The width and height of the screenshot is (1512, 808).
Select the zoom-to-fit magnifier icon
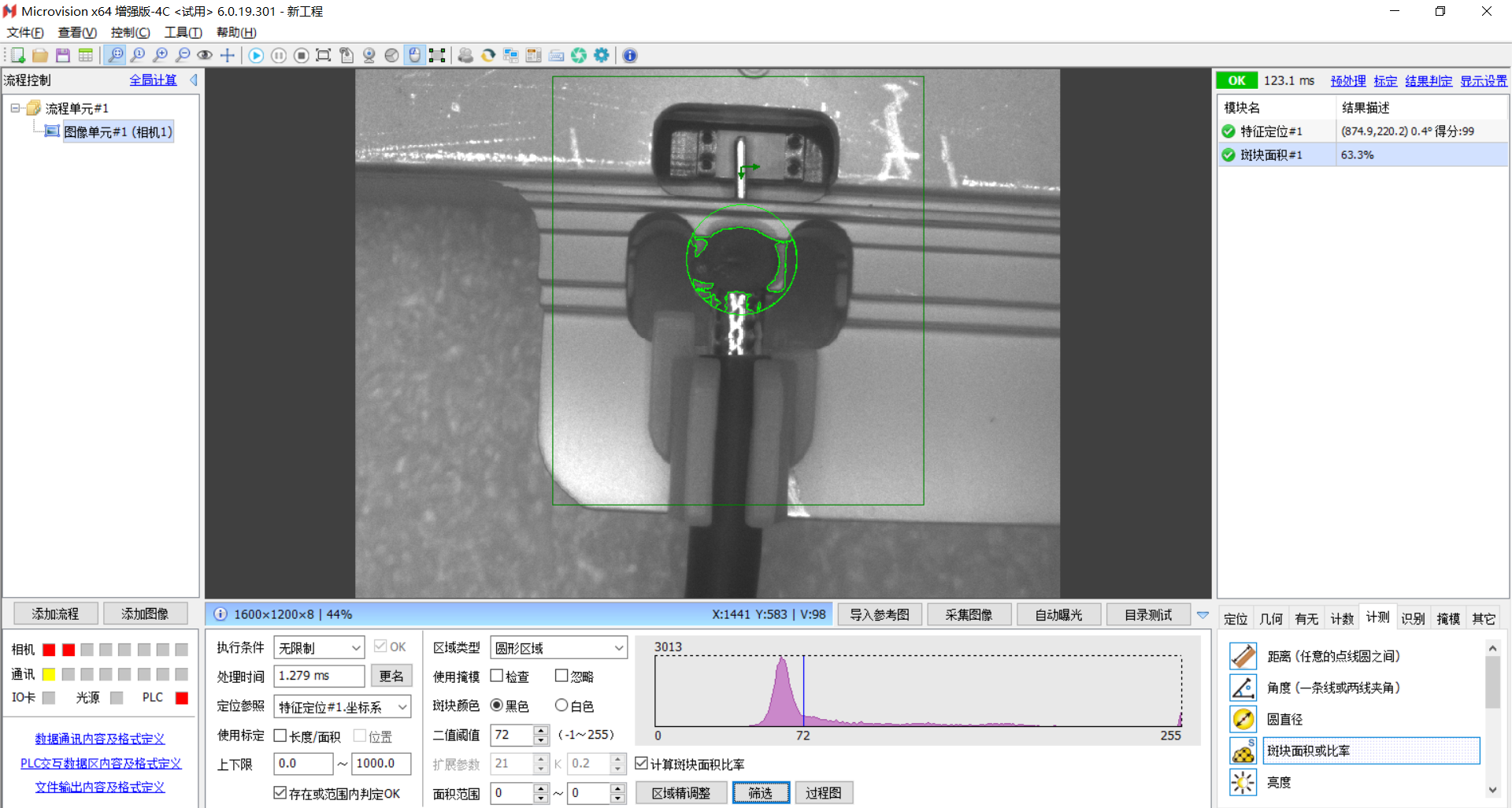tap(116, 55)
